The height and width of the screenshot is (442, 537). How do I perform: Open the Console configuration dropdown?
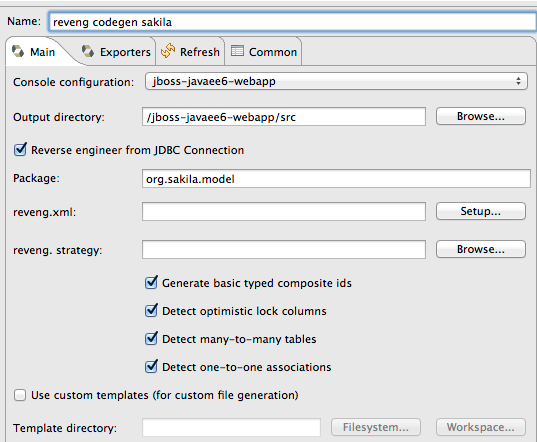tap(336, 81)
